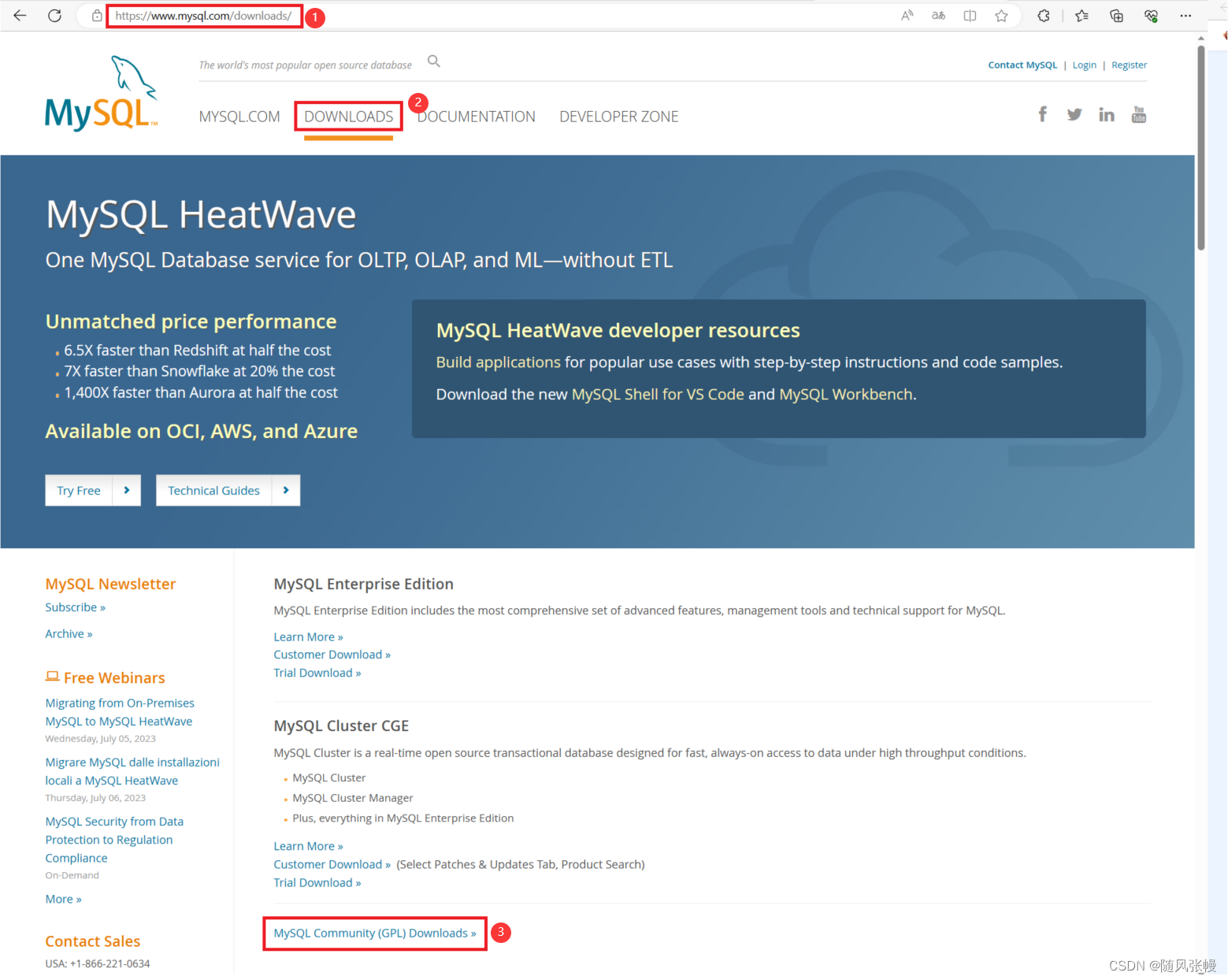The width and height of the screenshot is (1228, 980).
Task: Open split screen icon in address bar
Action: tap(970, 16)
